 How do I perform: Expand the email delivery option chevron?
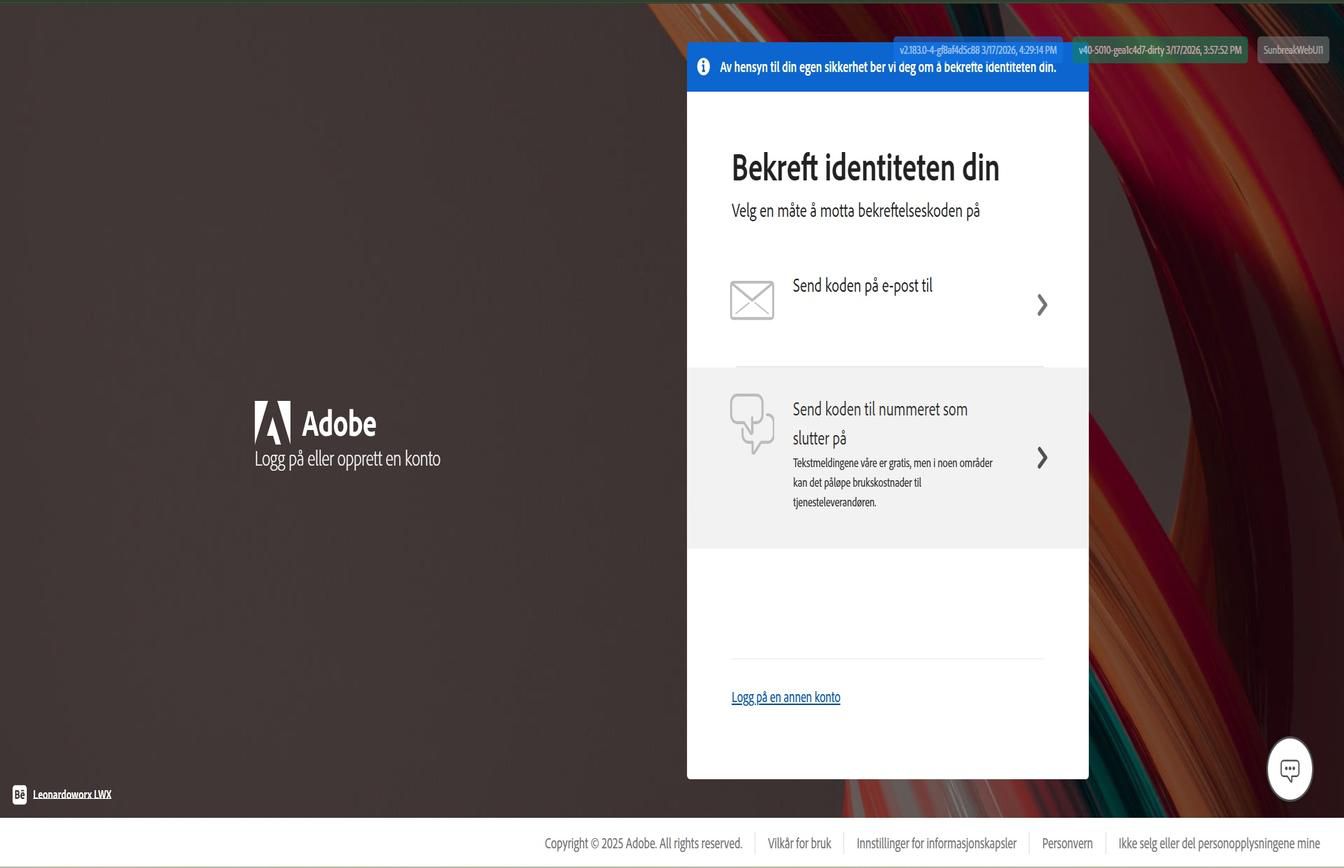coord(1042,304)
